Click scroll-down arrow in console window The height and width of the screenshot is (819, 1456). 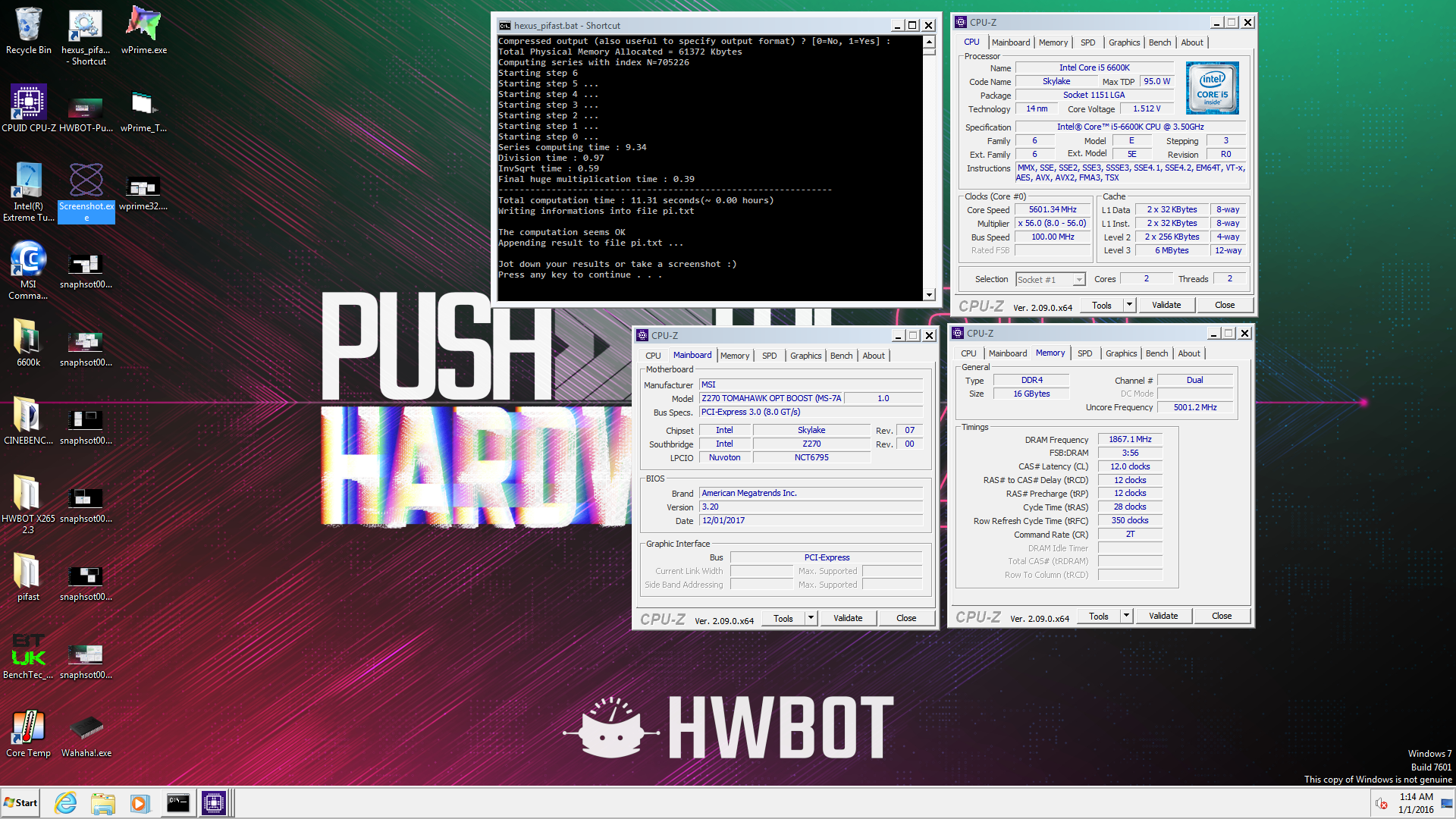(x=929, y=295)
